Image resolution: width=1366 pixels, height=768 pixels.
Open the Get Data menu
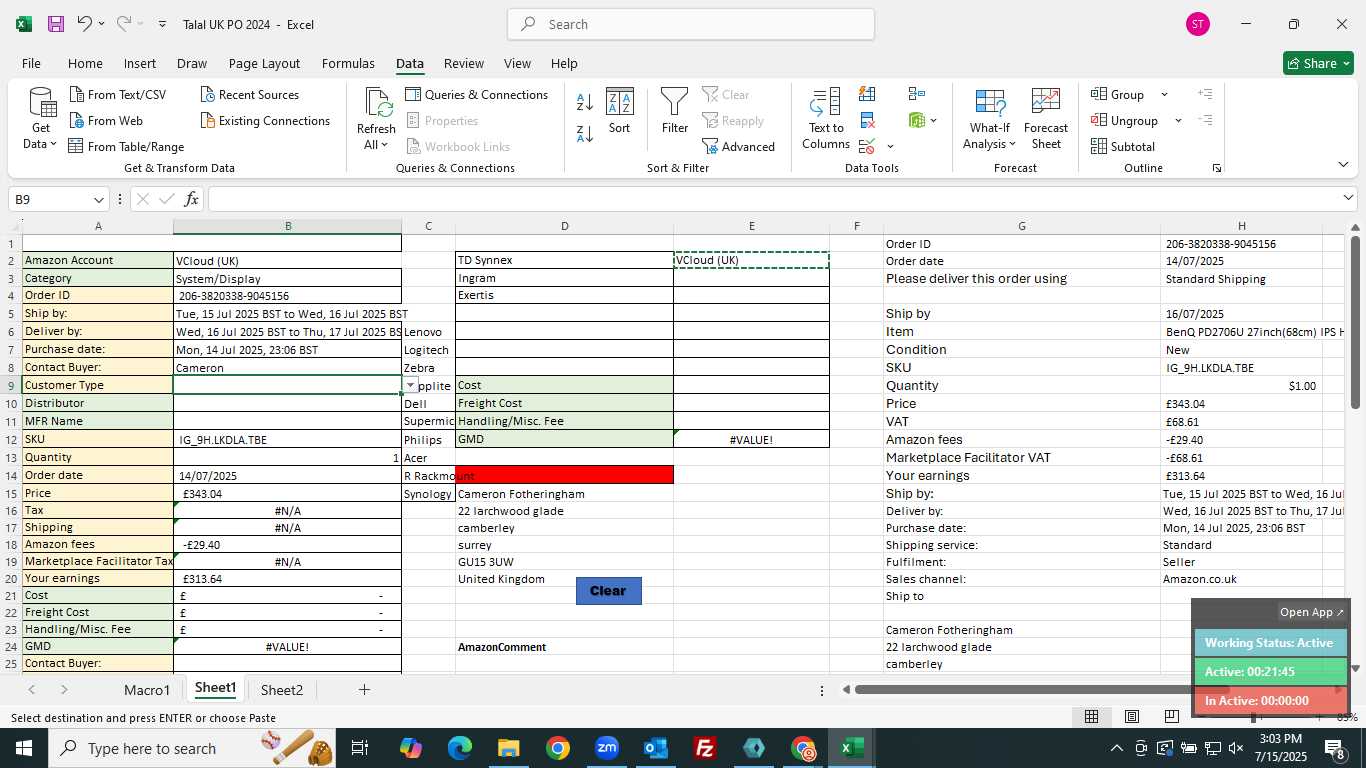click(x=41, y=119)
